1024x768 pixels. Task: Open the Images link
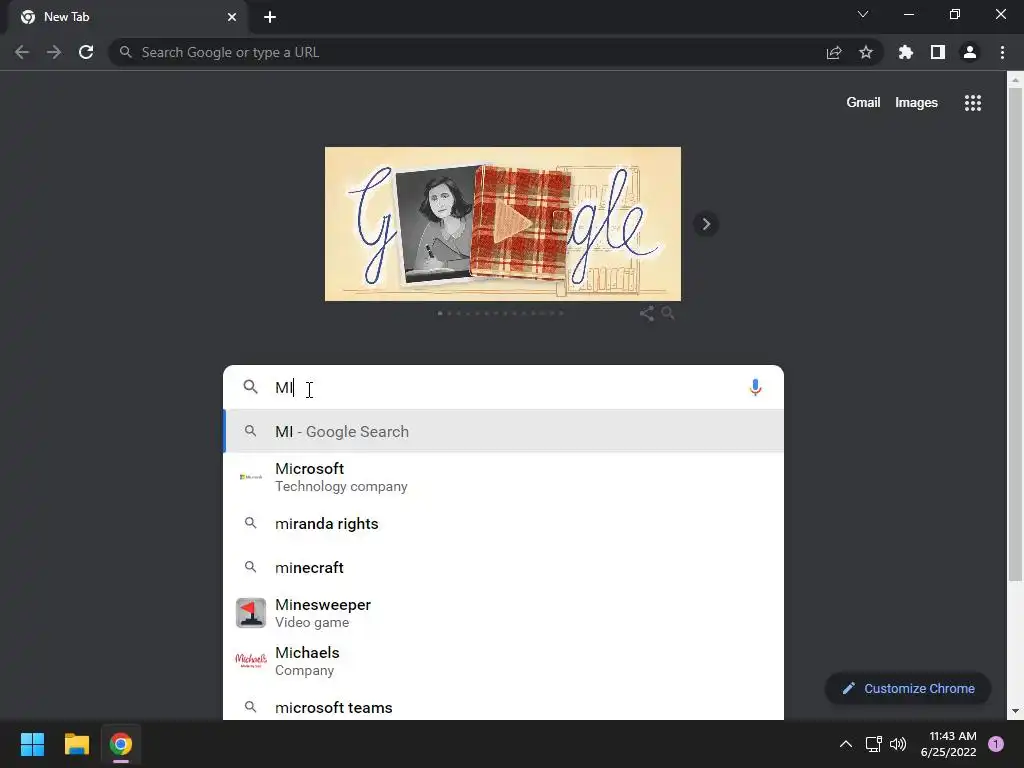(x=916, y=103)
